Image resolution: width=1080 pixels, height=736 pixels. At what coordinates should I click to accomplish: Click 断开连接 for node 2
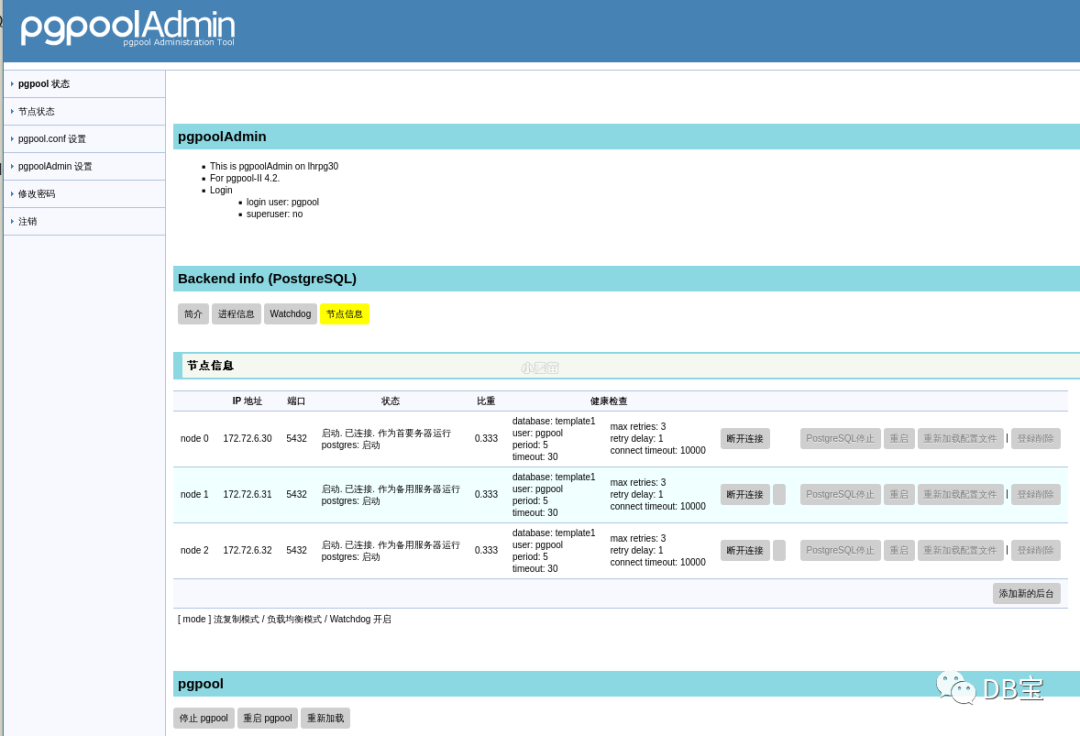click(x=745, y=550)
